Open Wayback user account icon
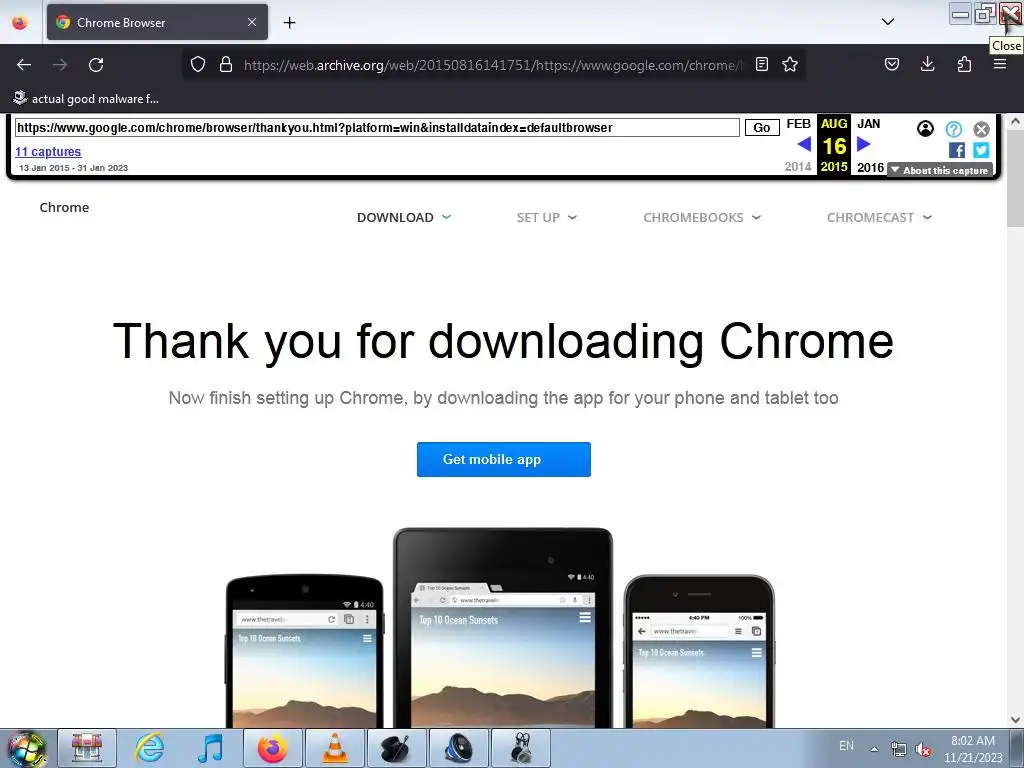The height and width of the screenshot is (768, 1024). [x=925, y=129]
